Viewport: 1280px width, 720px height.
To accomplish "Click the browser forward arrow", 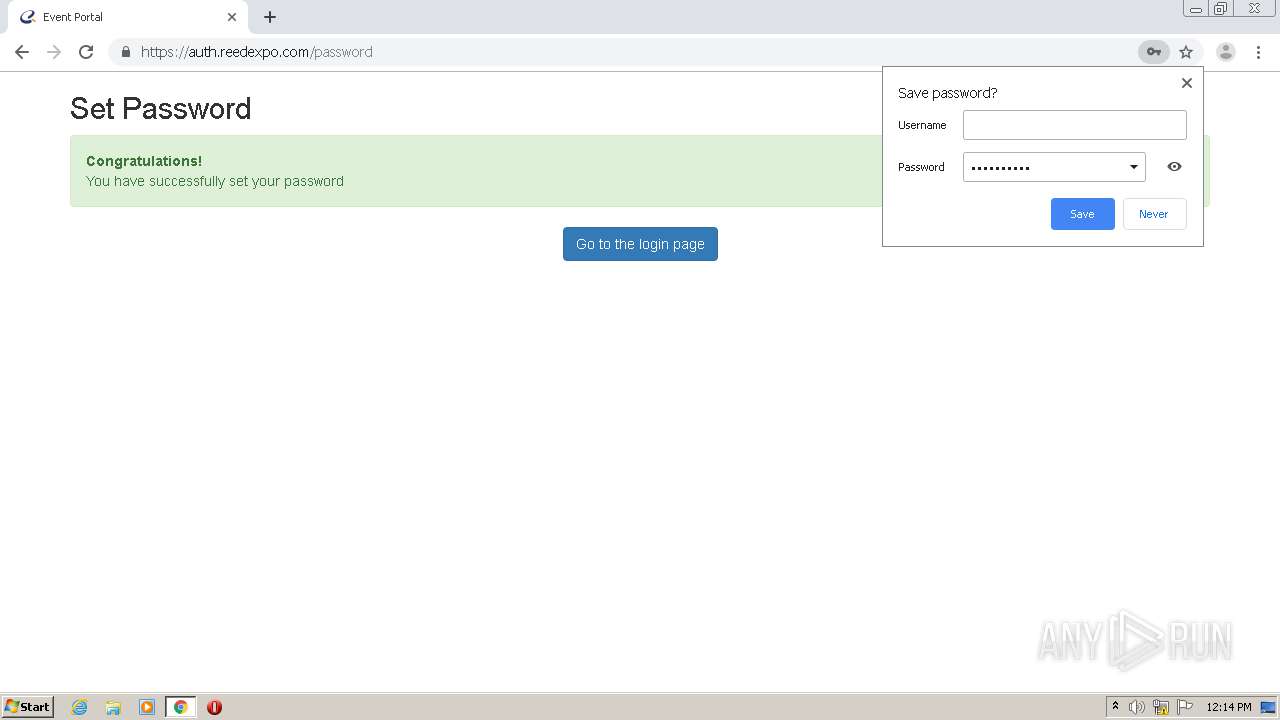I will pos(54,52).
